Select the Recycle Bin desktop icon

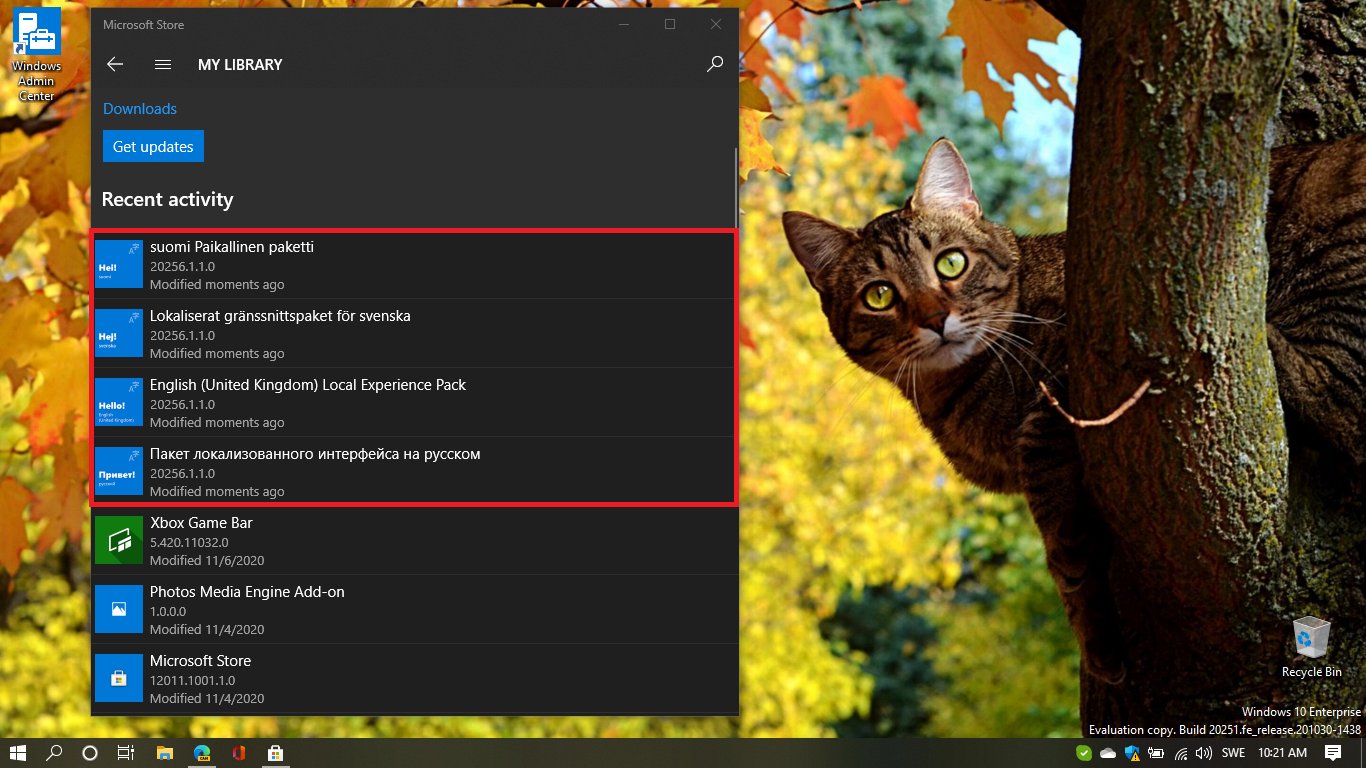[x=1311, y=647]
